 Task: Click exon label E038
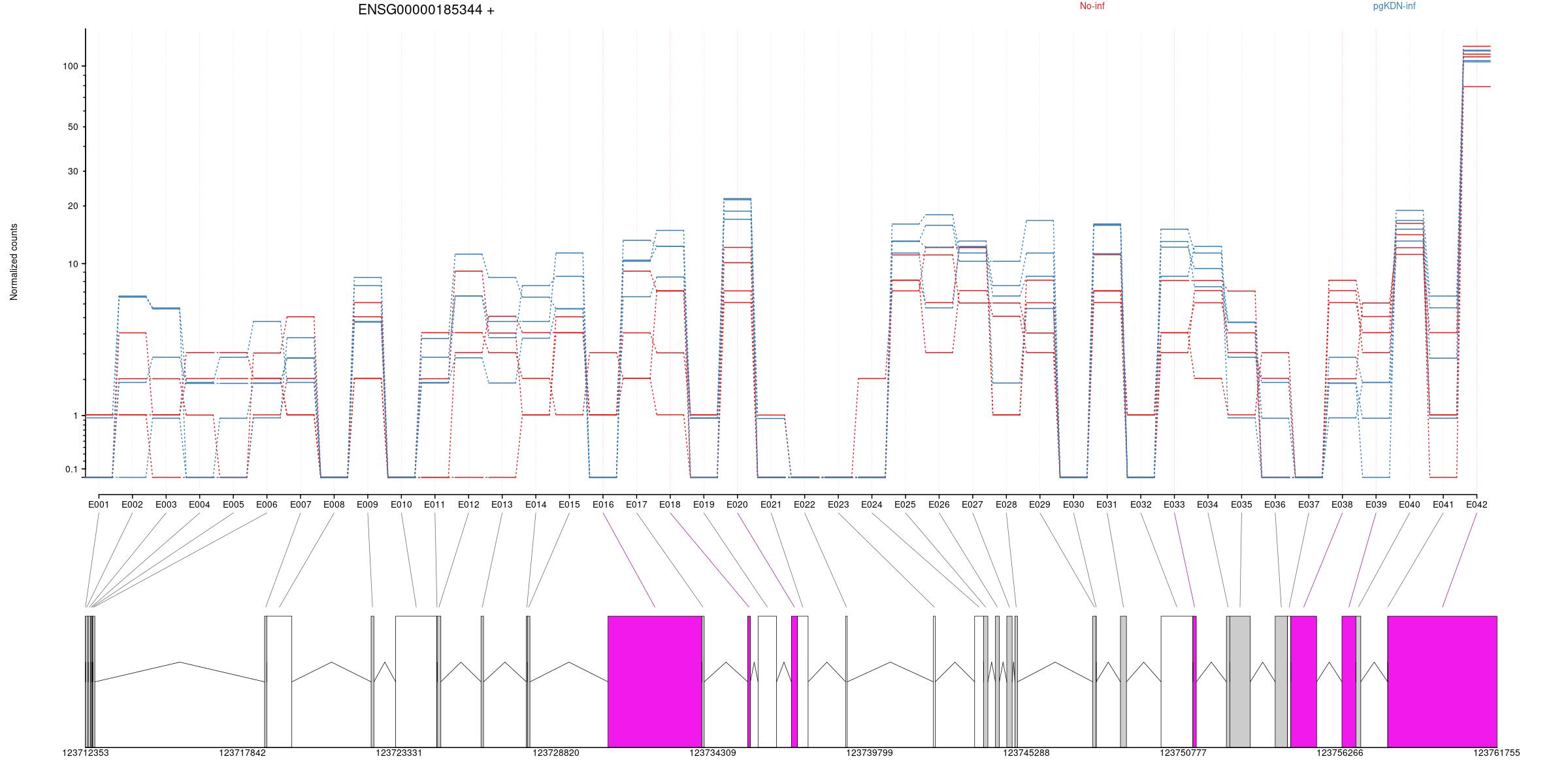pyautogui.click(x=1342, y=504)
